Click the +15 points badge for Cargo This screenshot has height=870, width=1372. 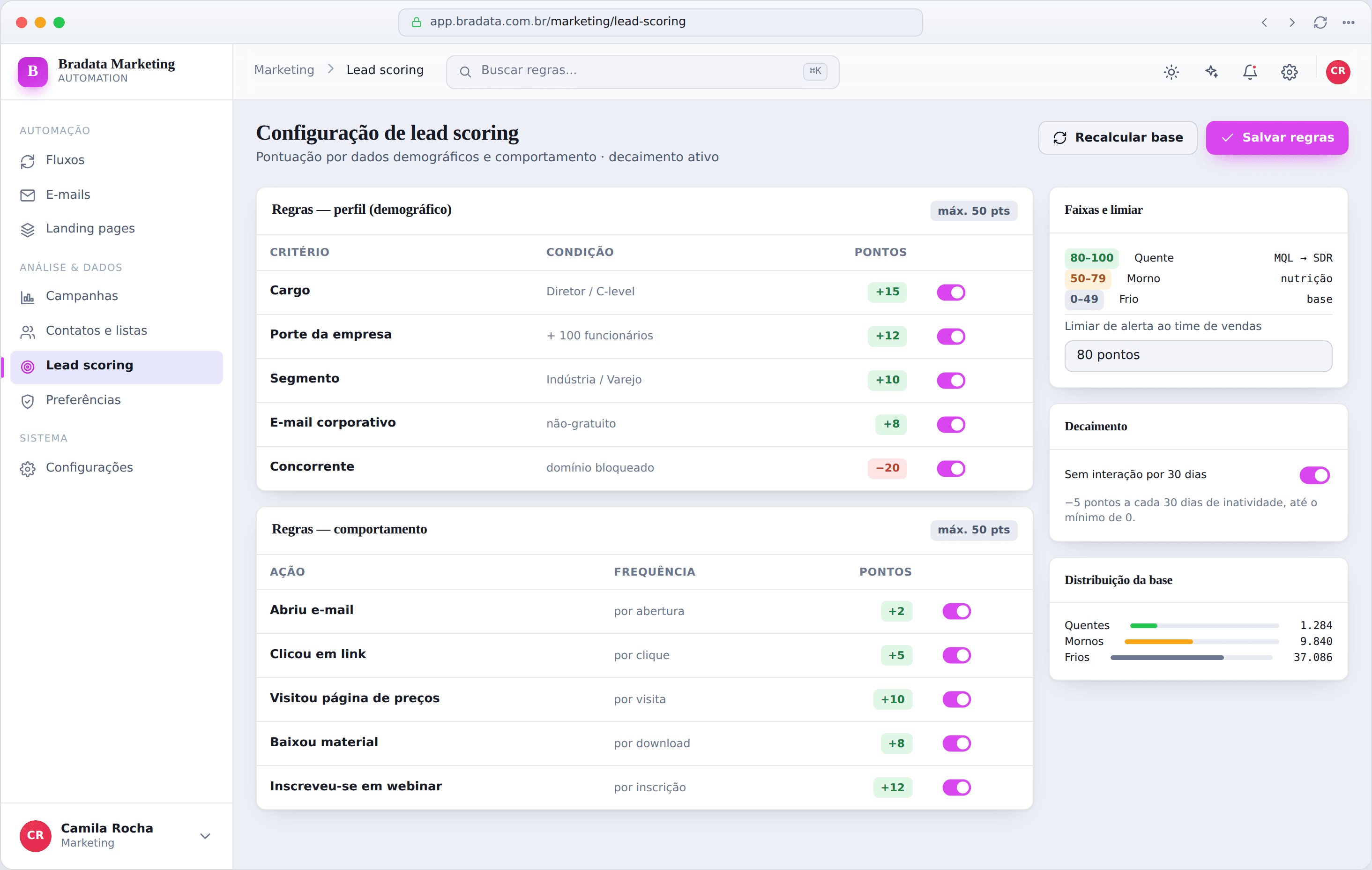click(x=887, y=292)
